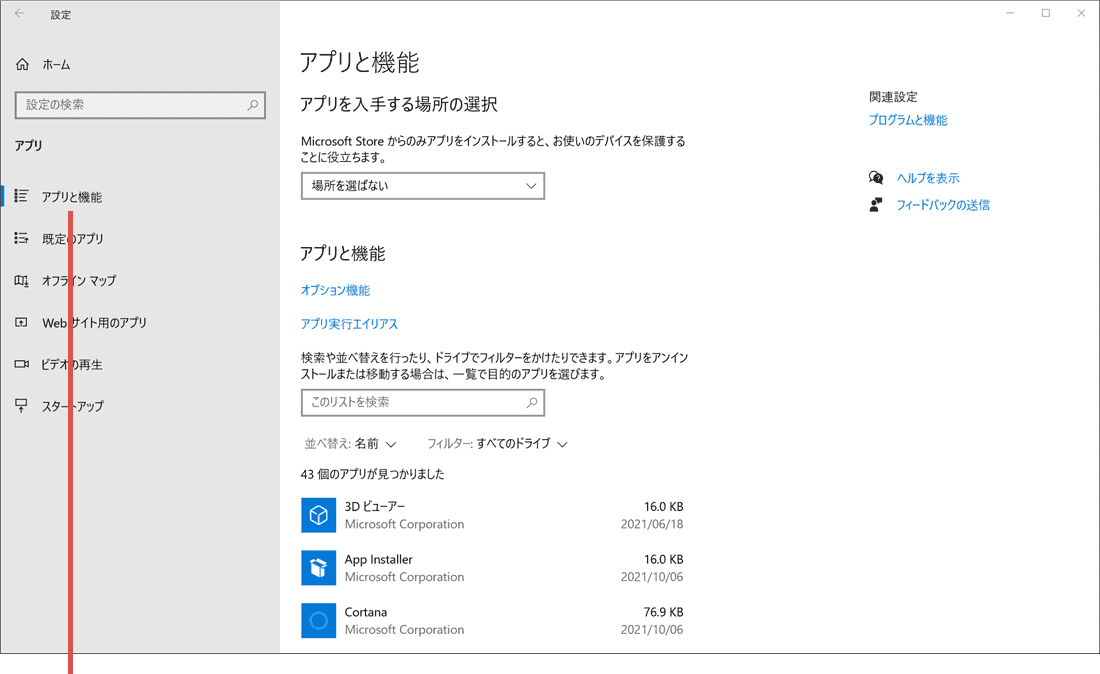
Task: Select the オフライン マップ sidebar icon
Action: pos(21,280)
